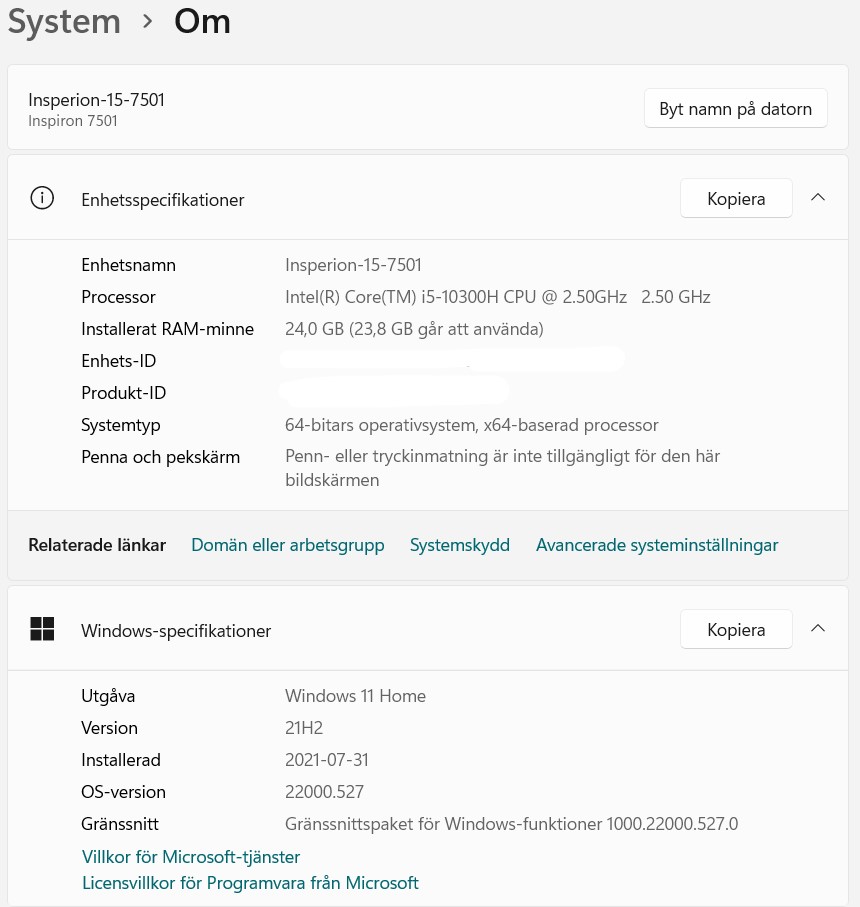
Task: Click the Processor label
Action: click(x=118, y=297)
